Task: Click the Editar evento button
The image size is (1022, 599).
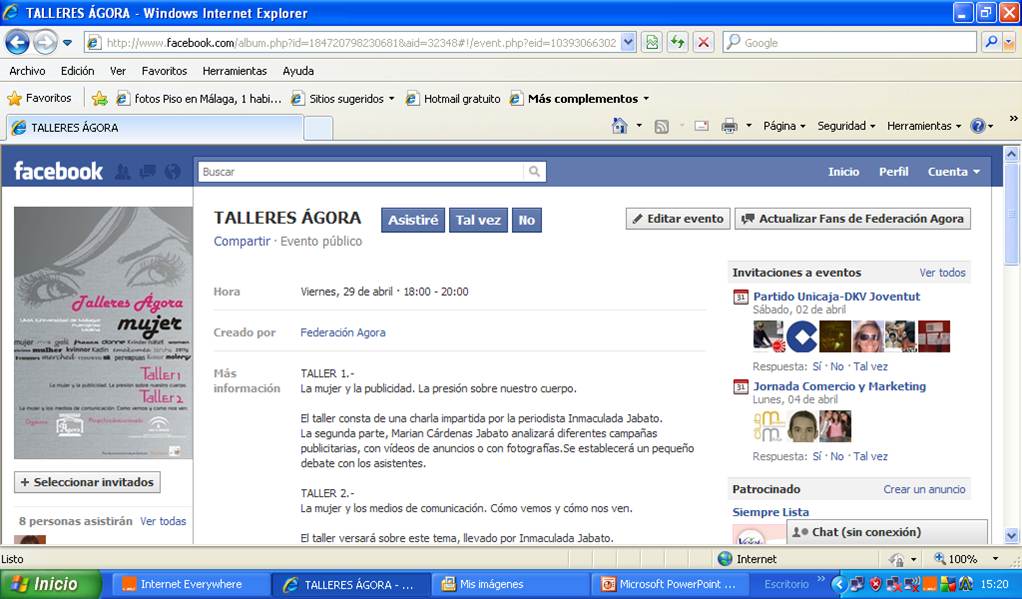Action: coord(679,219)
